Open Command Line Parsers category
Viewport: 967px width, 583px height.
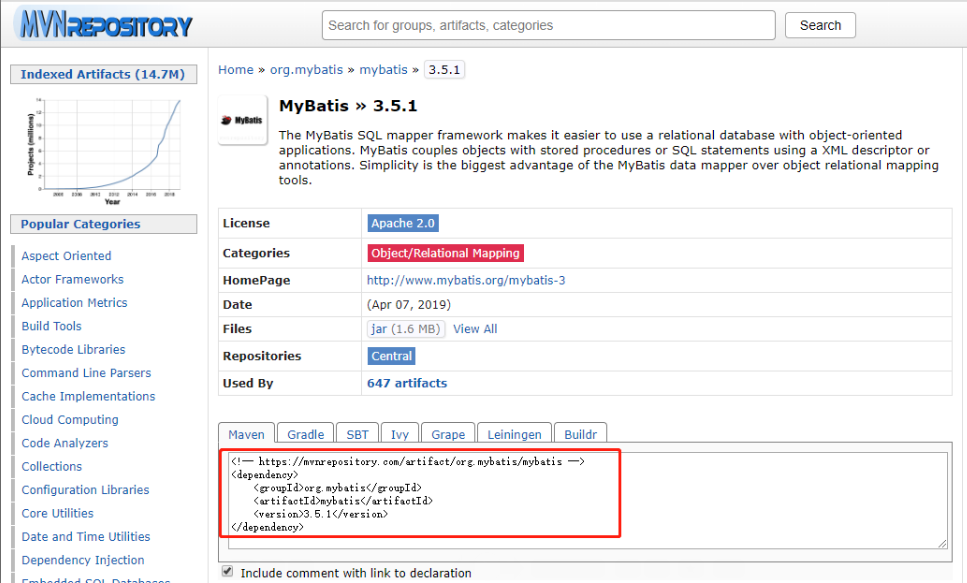click(86, 373)
